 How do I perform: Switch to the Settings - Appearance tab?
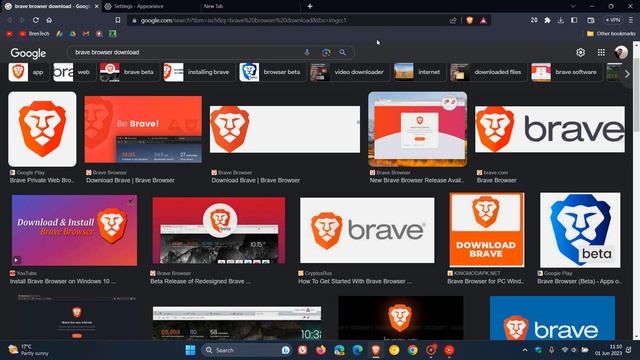(x=151, y=6)
